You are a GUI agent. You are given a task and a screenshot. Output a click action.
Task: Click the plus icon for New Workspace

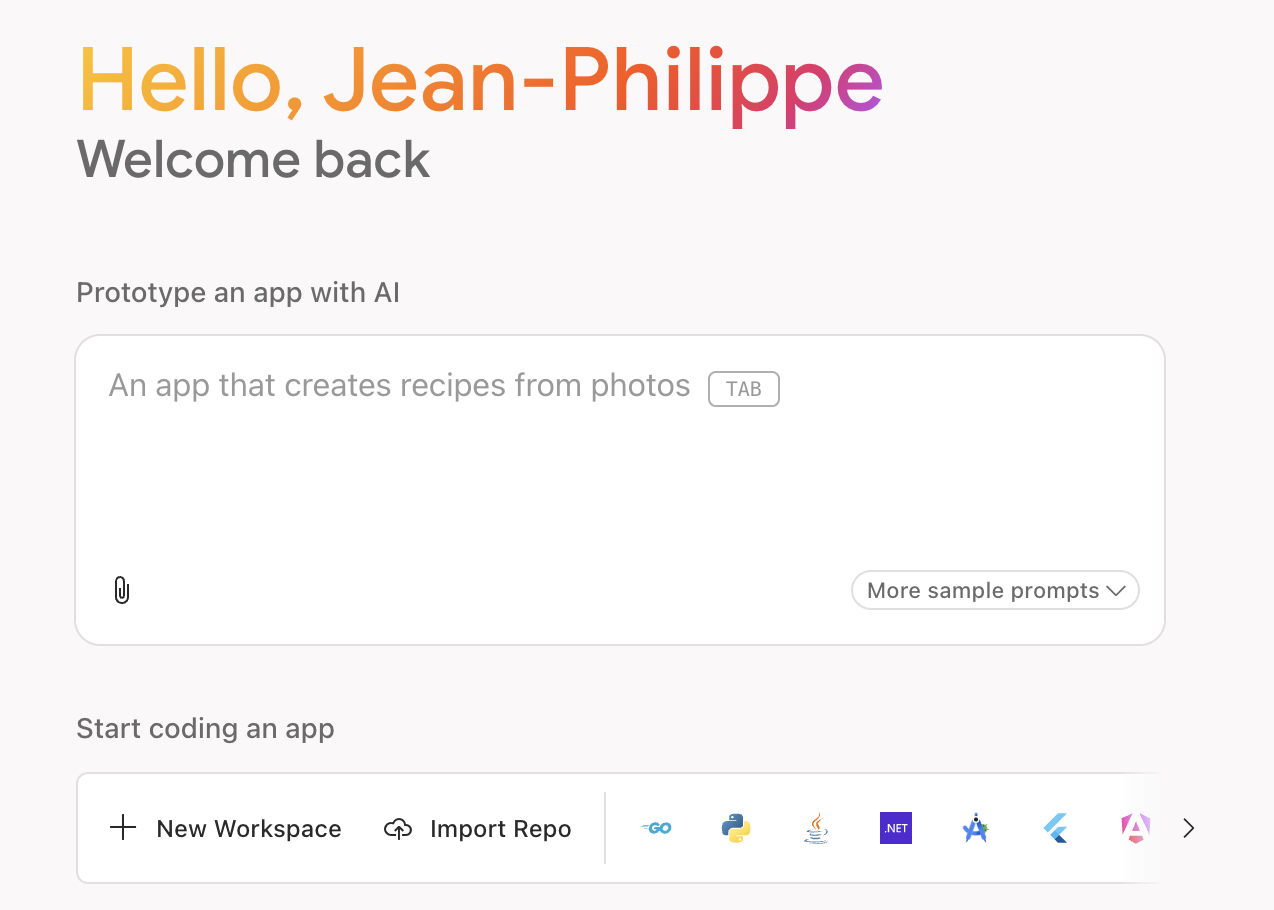(x=123, y=828)
